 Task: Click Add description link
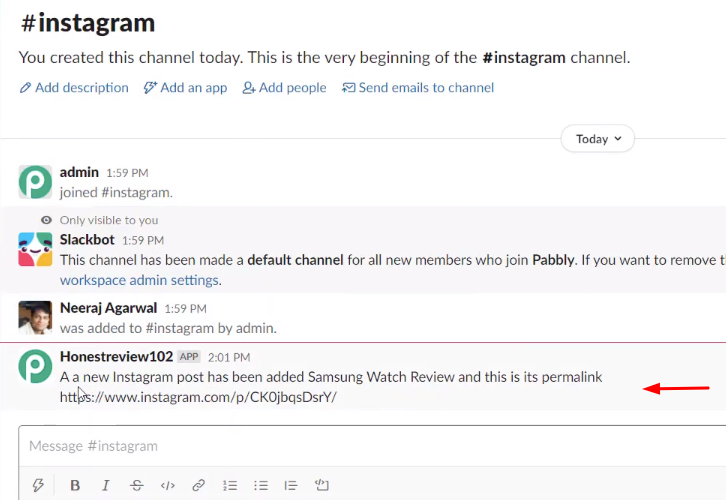point(74,88)
